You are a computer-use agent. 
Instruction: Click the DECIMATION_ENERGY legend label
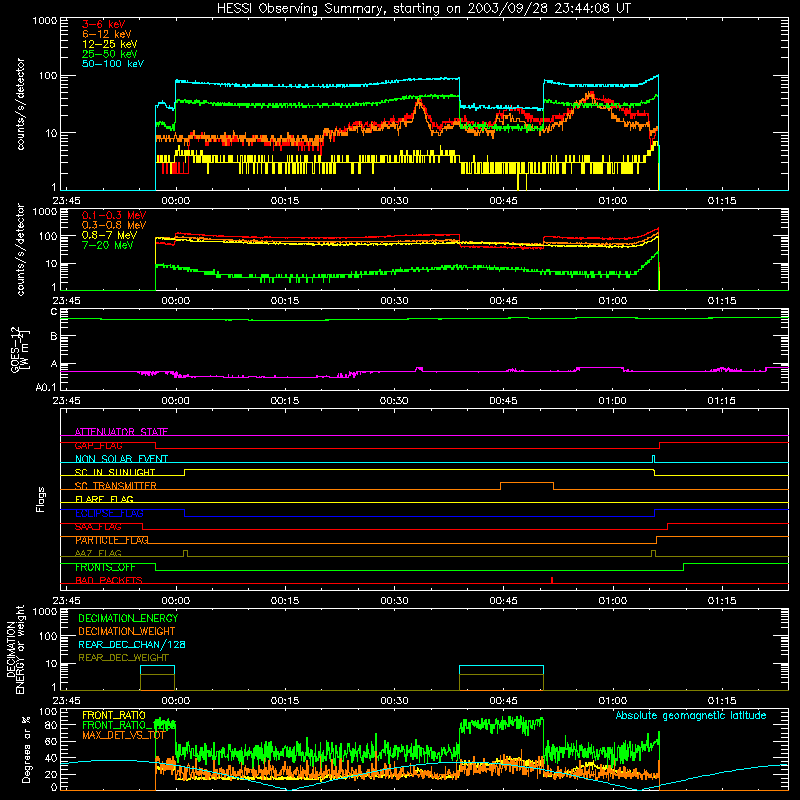click(128, 618)
